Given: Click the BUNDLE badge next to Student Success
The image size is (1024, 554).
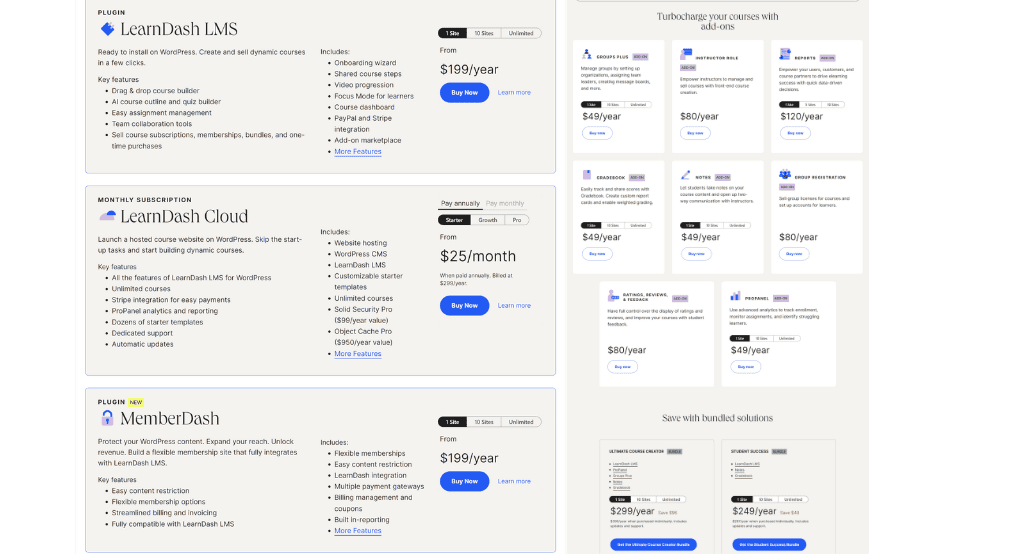Looking at the screenshot, I should 779,451.
